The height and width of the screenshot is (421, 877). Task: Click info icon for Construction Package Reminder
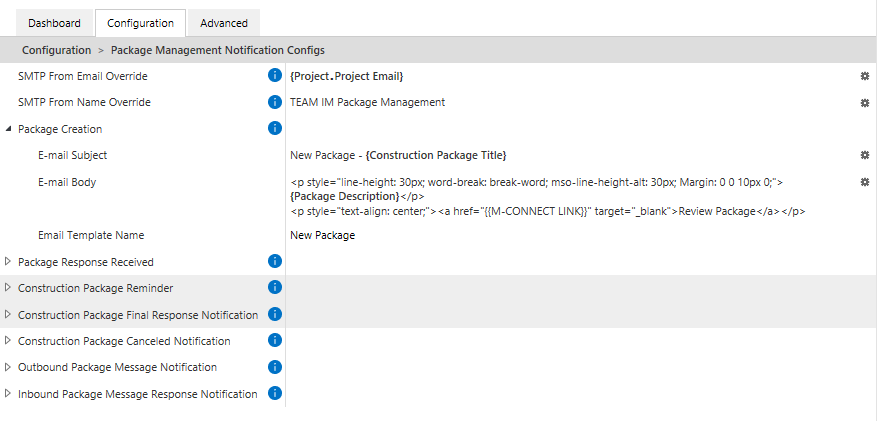pyautogui.click(x=274, y=288)
